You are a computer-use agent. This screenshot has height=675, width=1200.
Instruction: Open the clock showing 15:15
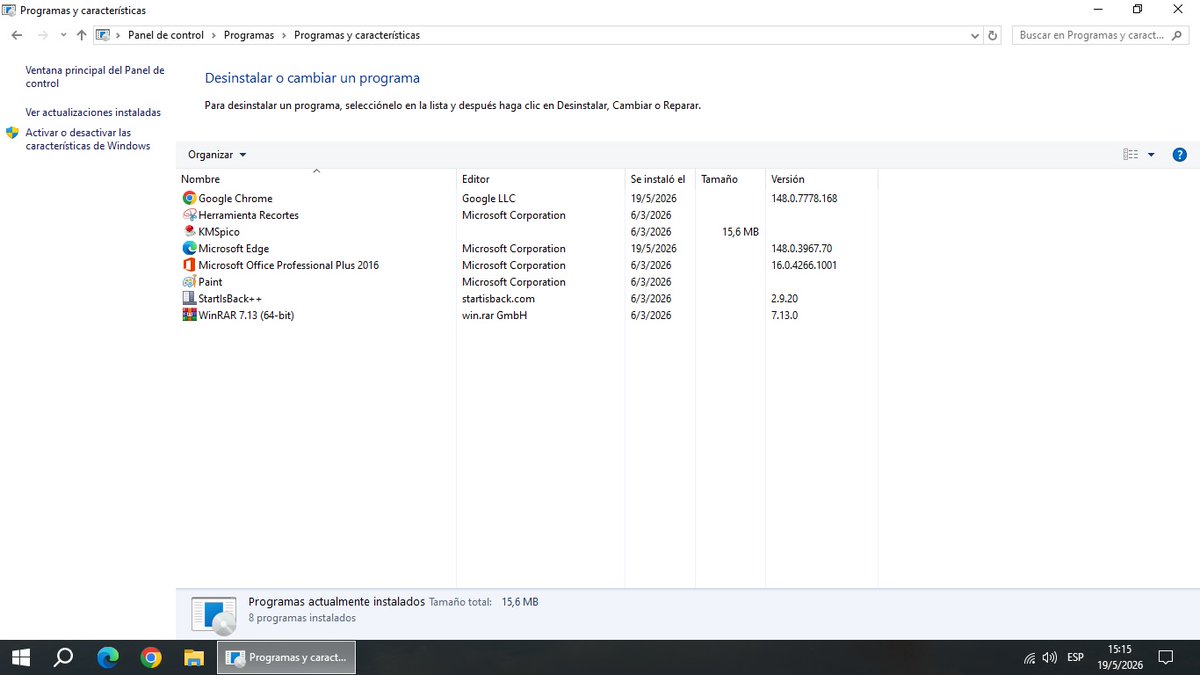click(1120, 657)
